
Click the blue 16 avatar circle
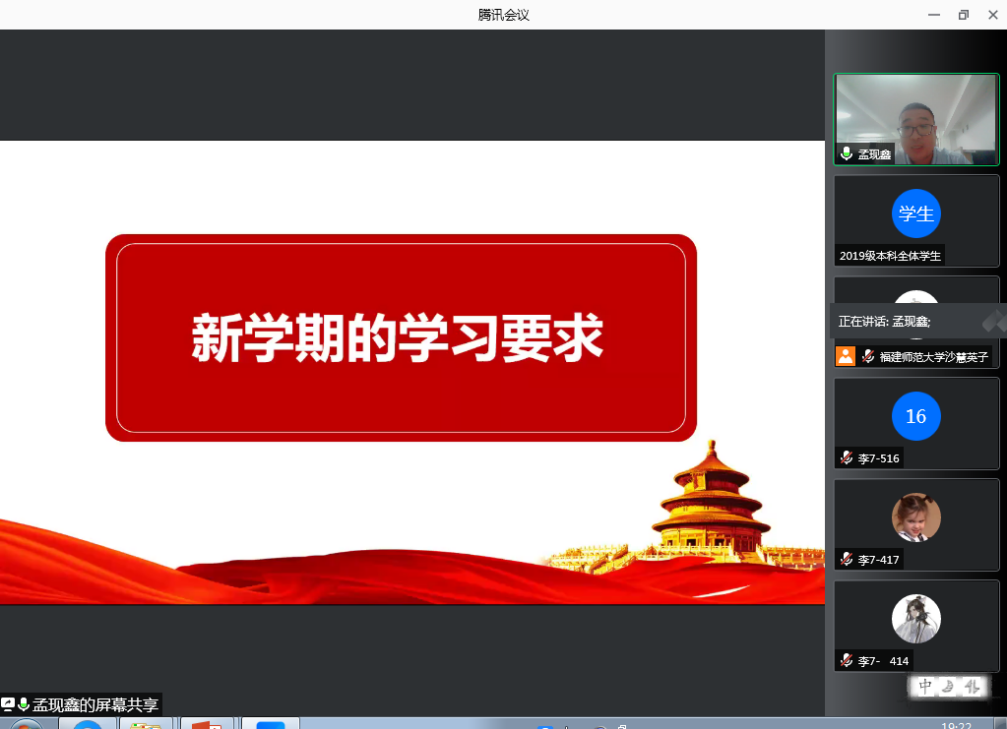(916, 416)
